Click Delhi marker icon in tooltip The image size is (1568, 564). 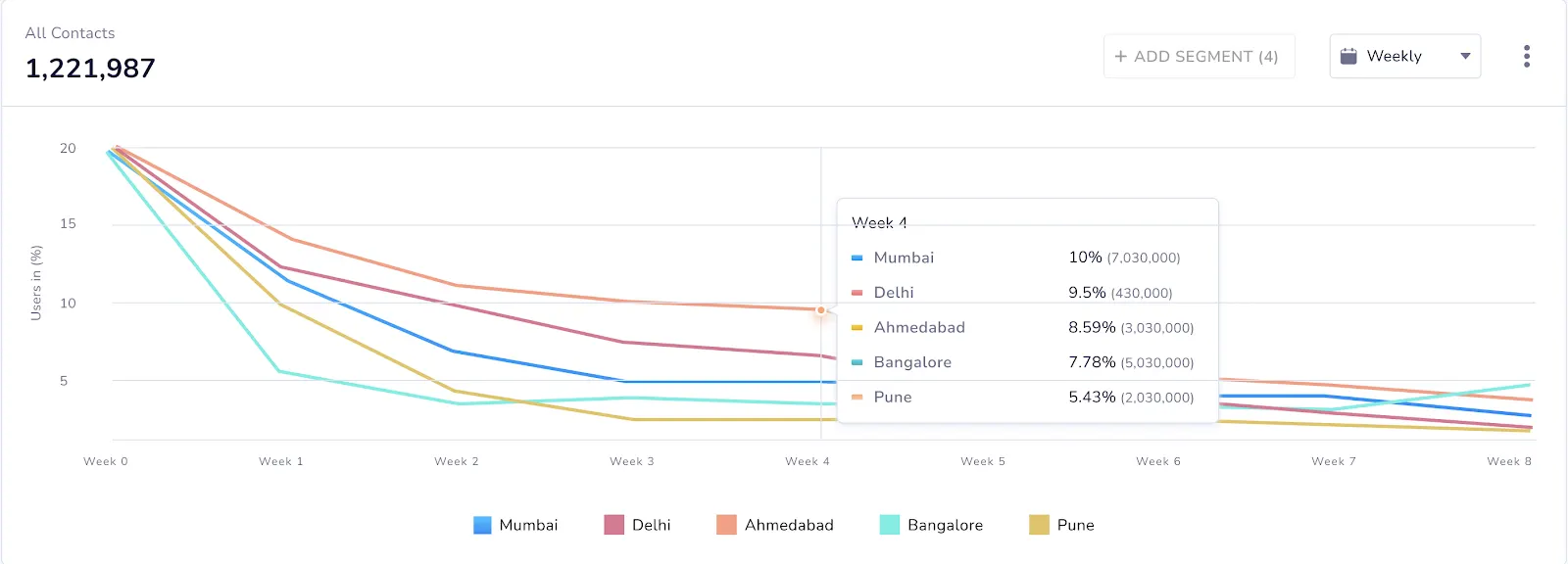tap(857, 293)
